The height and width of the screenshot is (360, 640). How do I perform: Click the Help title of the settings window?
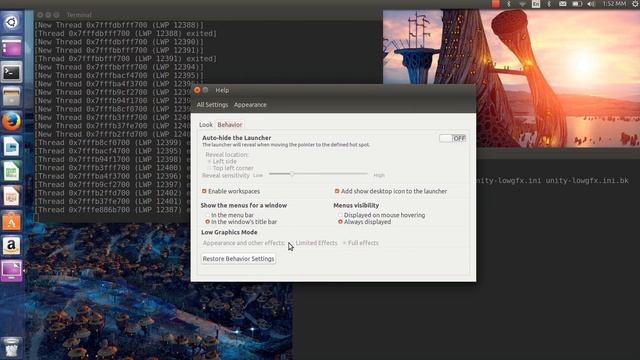222,90
